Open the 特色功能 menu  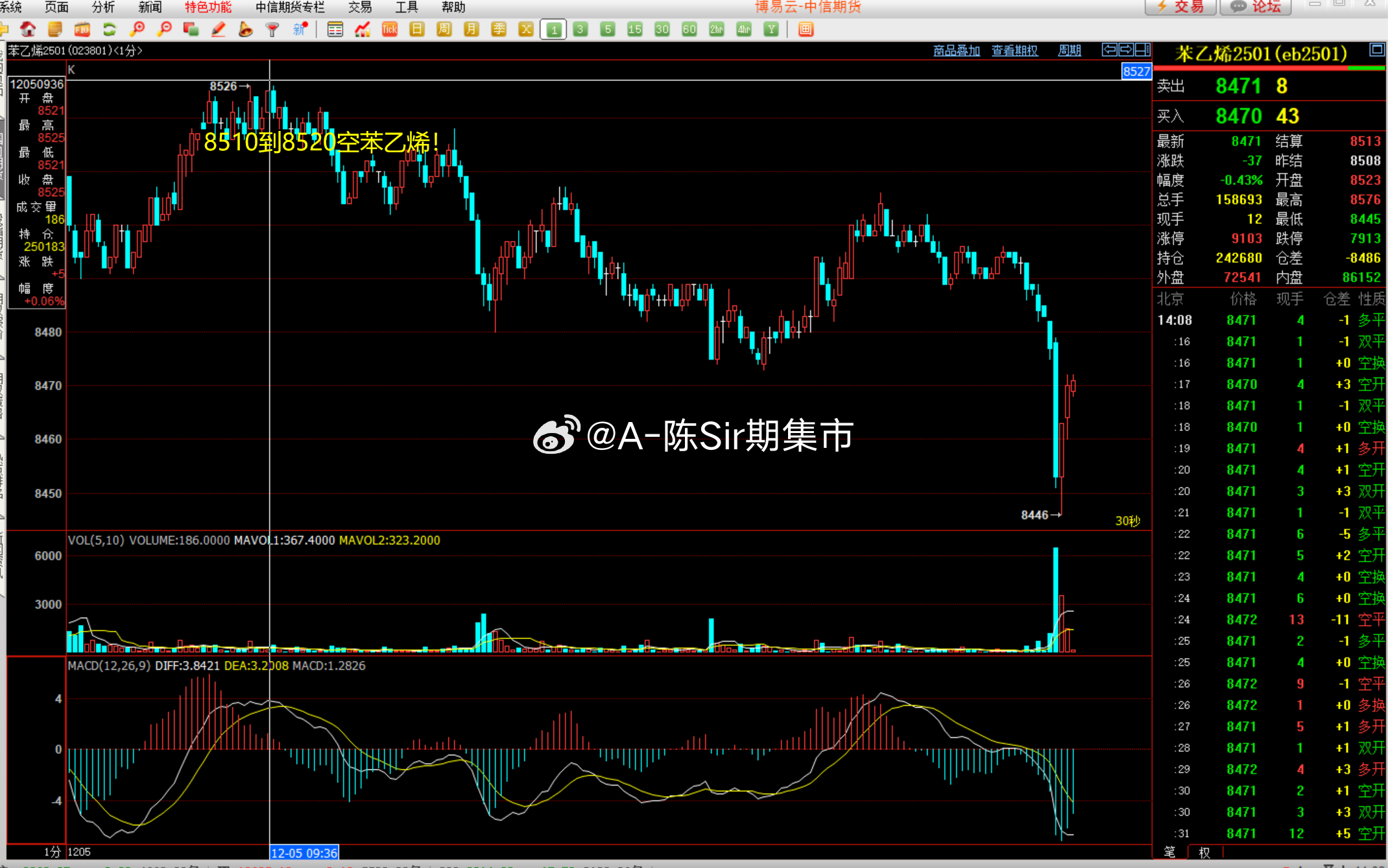(x=208, y=7)
